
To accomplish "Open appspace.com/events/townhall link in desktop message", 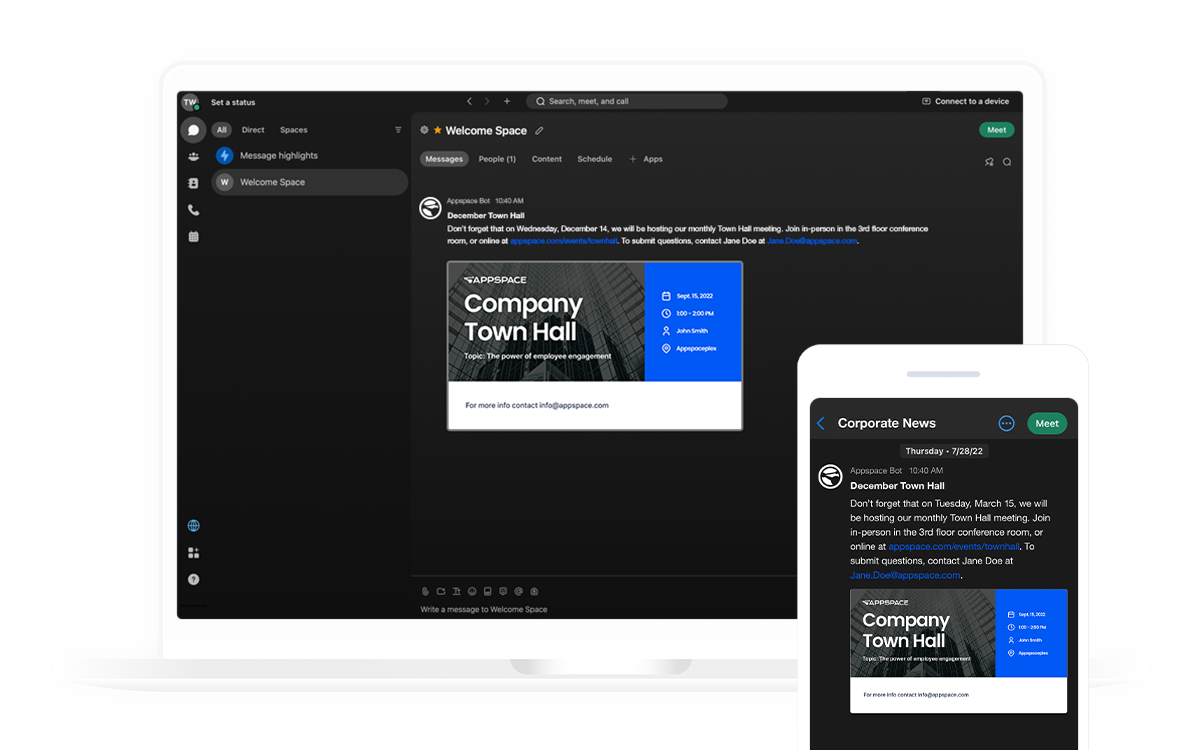I will (x=564, y=241).
